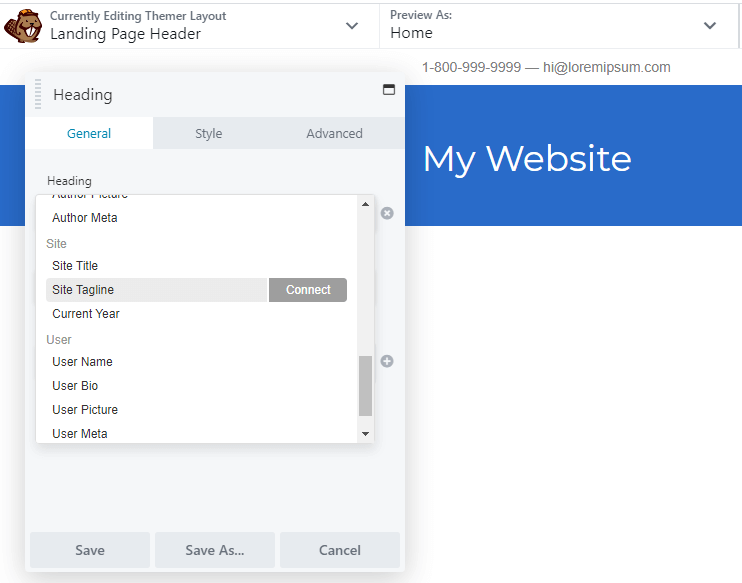Expand the Themer Layout title dropdown

point(351,26)
